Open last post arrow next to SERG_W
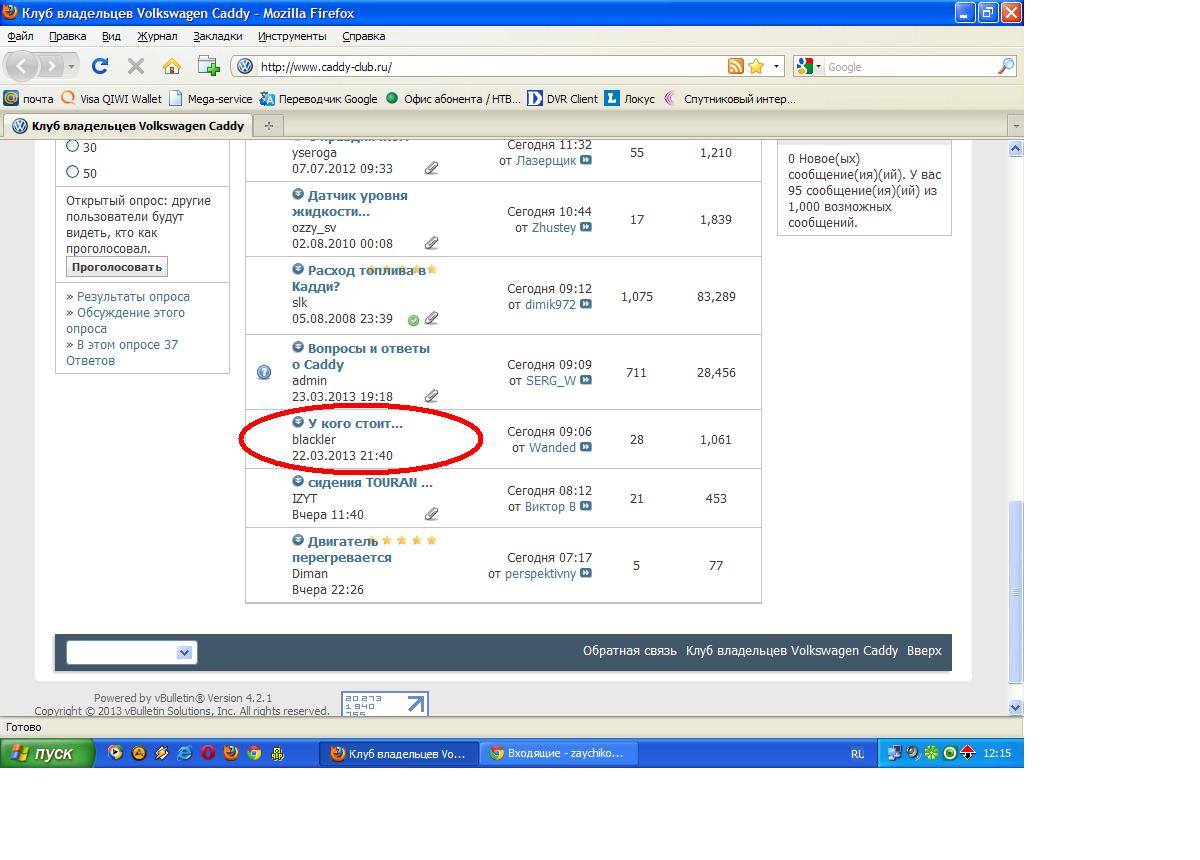 coord(586,380)
